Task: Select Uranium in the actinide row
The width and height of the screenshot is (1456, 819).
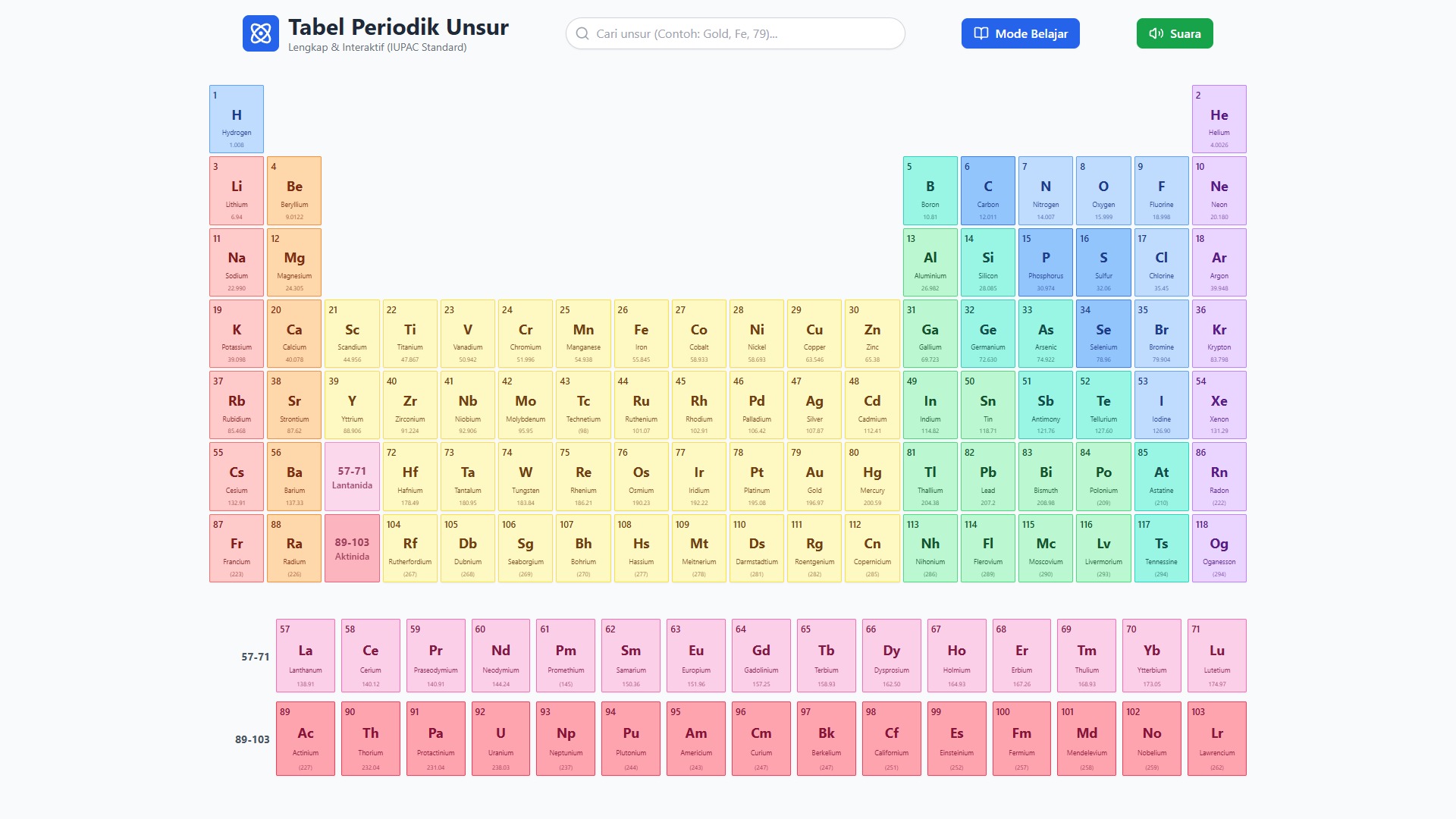Action: (500, 737)
